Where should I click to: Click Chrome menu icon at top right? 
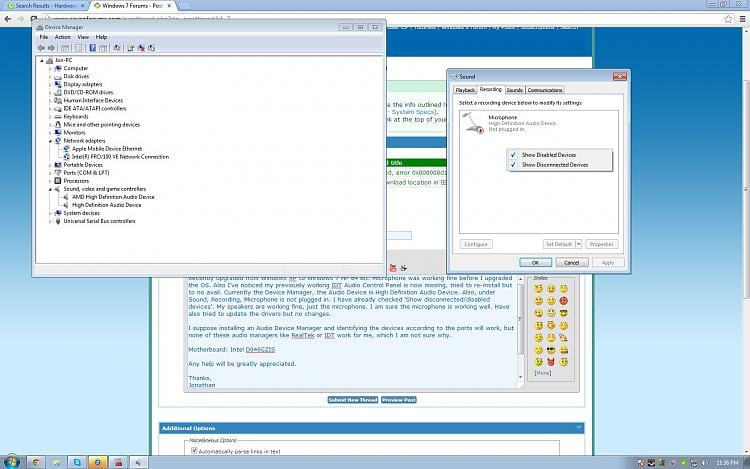coord(742,19)
